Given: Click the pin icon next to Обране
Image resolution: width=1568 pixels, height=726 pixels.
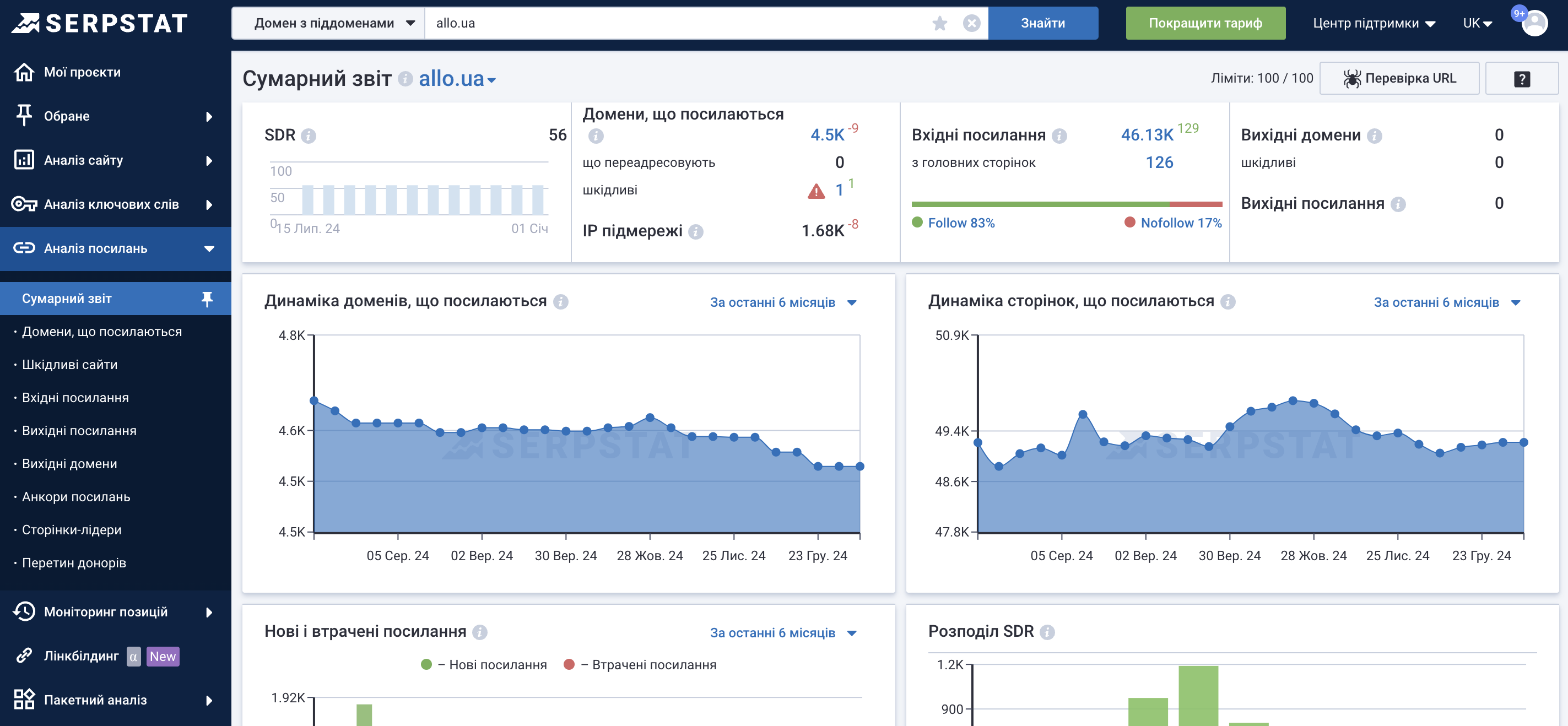Looking at the screenshot, I should (x=24, y=115).
